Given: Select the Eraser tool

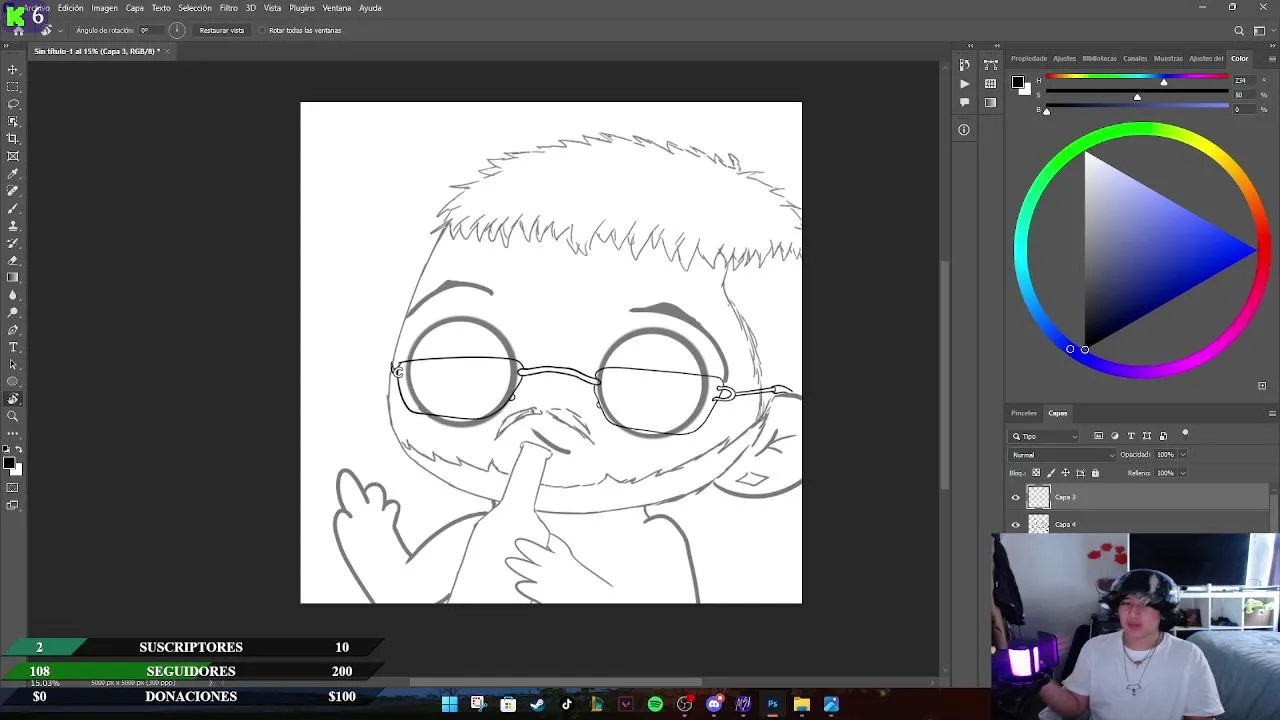Looking at the screenshot, I should pyautogui.click(x=13, y=260).
